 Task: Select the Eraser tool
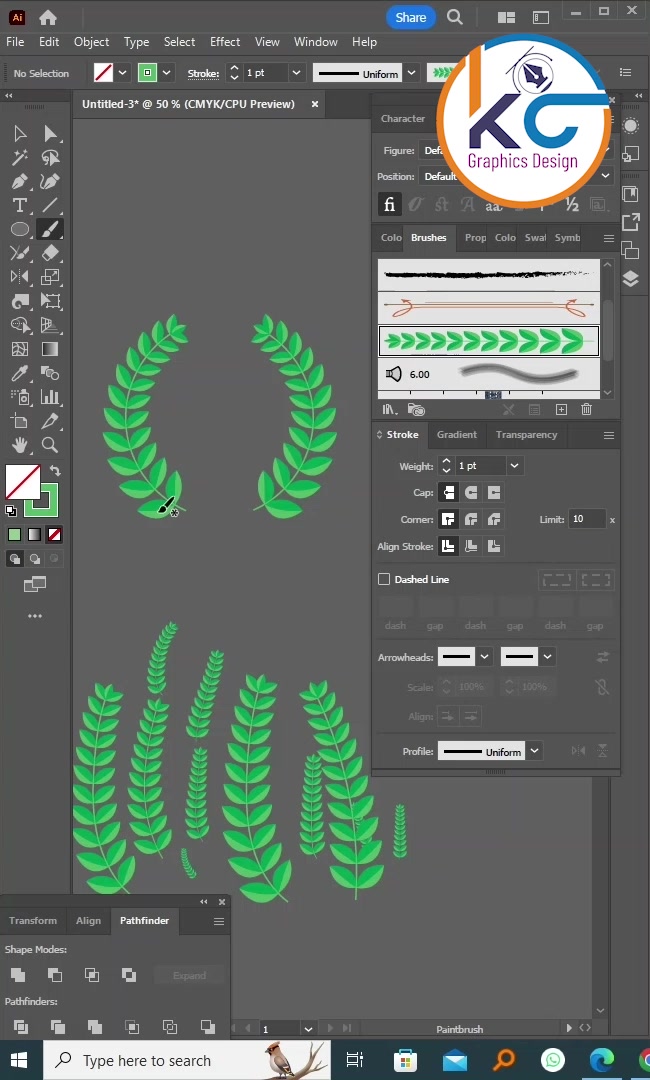(50, 253)
